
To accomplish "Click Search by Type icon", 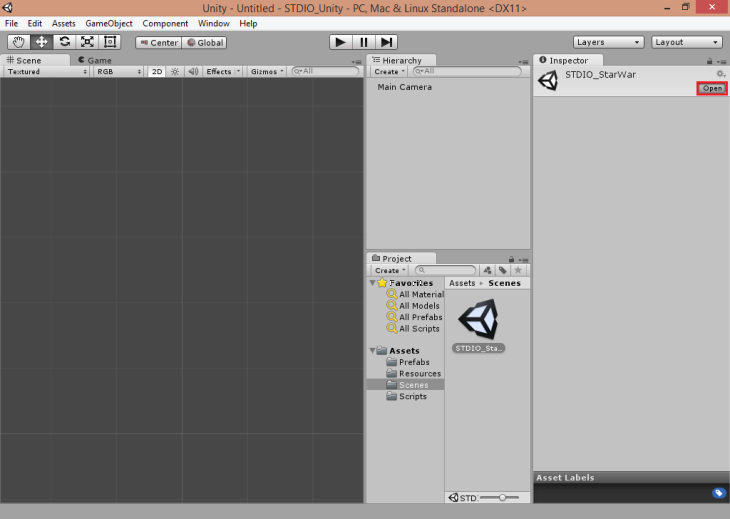I will click(x=487, y=270).
